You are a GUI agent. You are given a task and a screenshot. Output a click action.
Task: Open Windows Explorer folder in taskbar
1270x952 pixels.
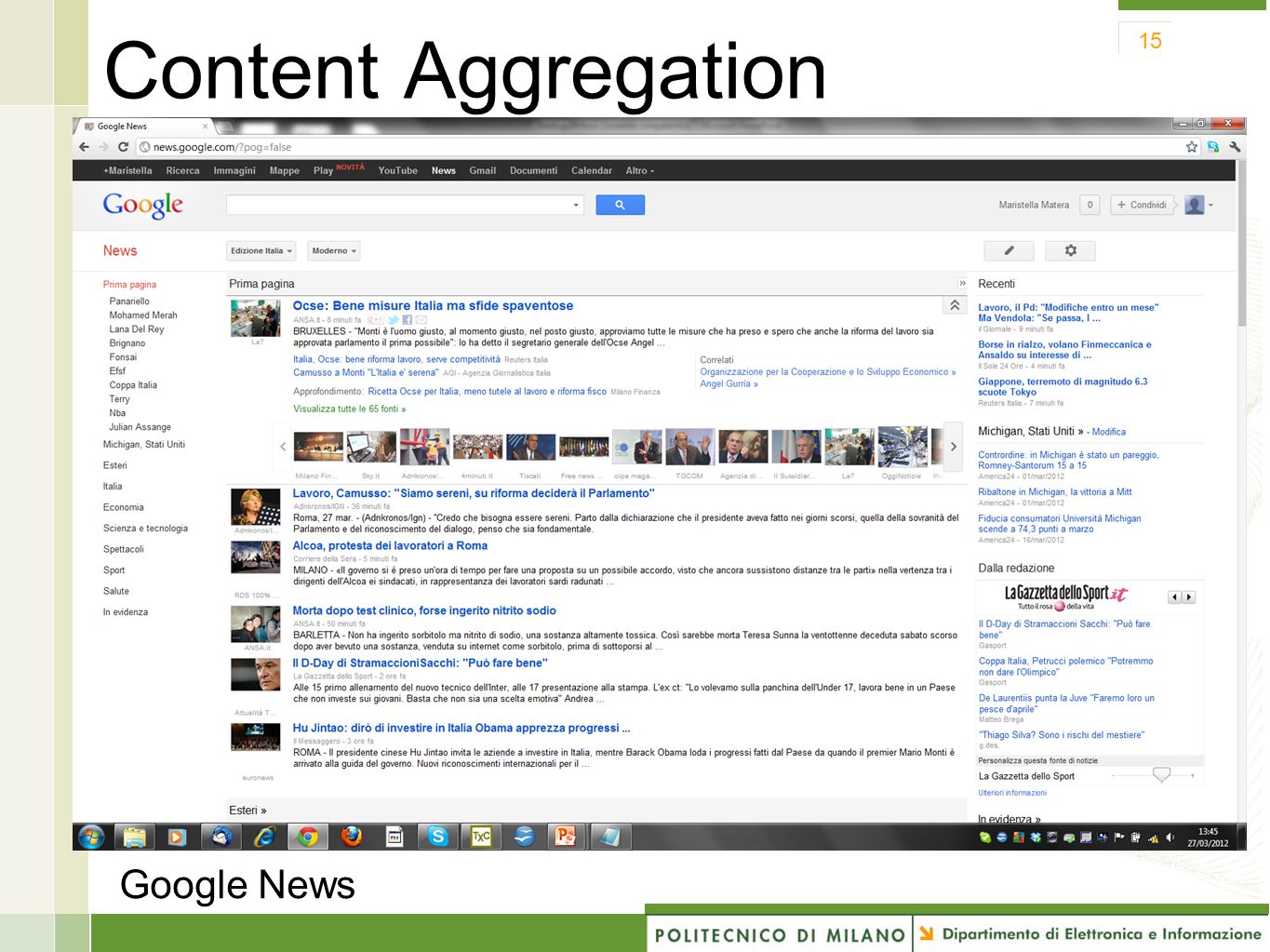tap(135, 837)
